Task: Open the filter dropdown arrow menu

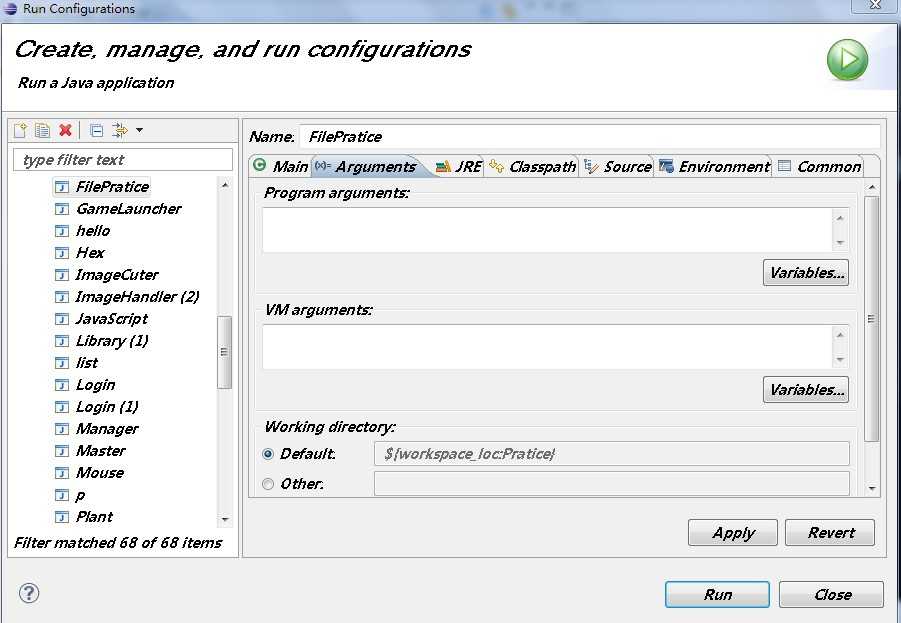Action: [x=139, y=130]
